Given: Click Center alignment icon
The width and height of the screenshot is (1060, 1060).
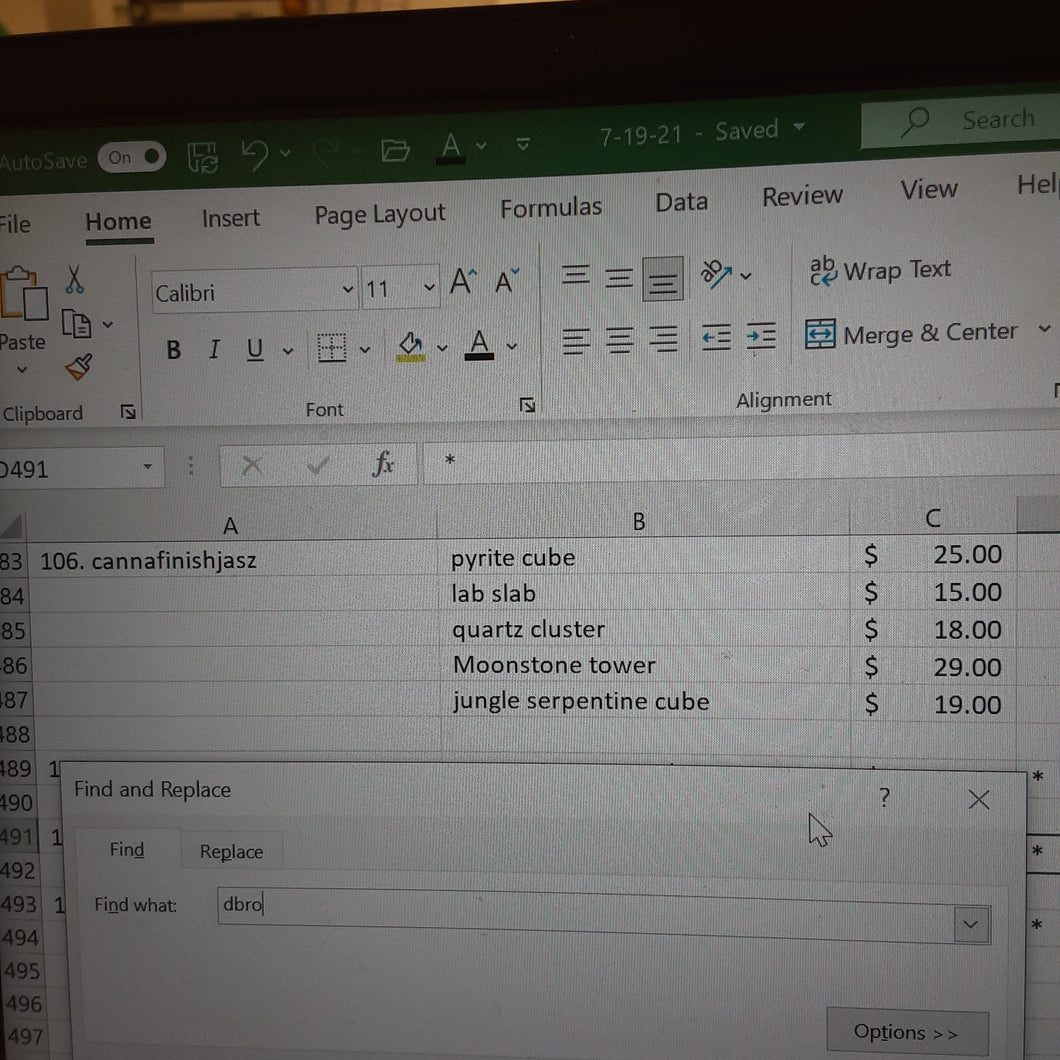Looking at the screenshot, I should [x=620, y=339].
